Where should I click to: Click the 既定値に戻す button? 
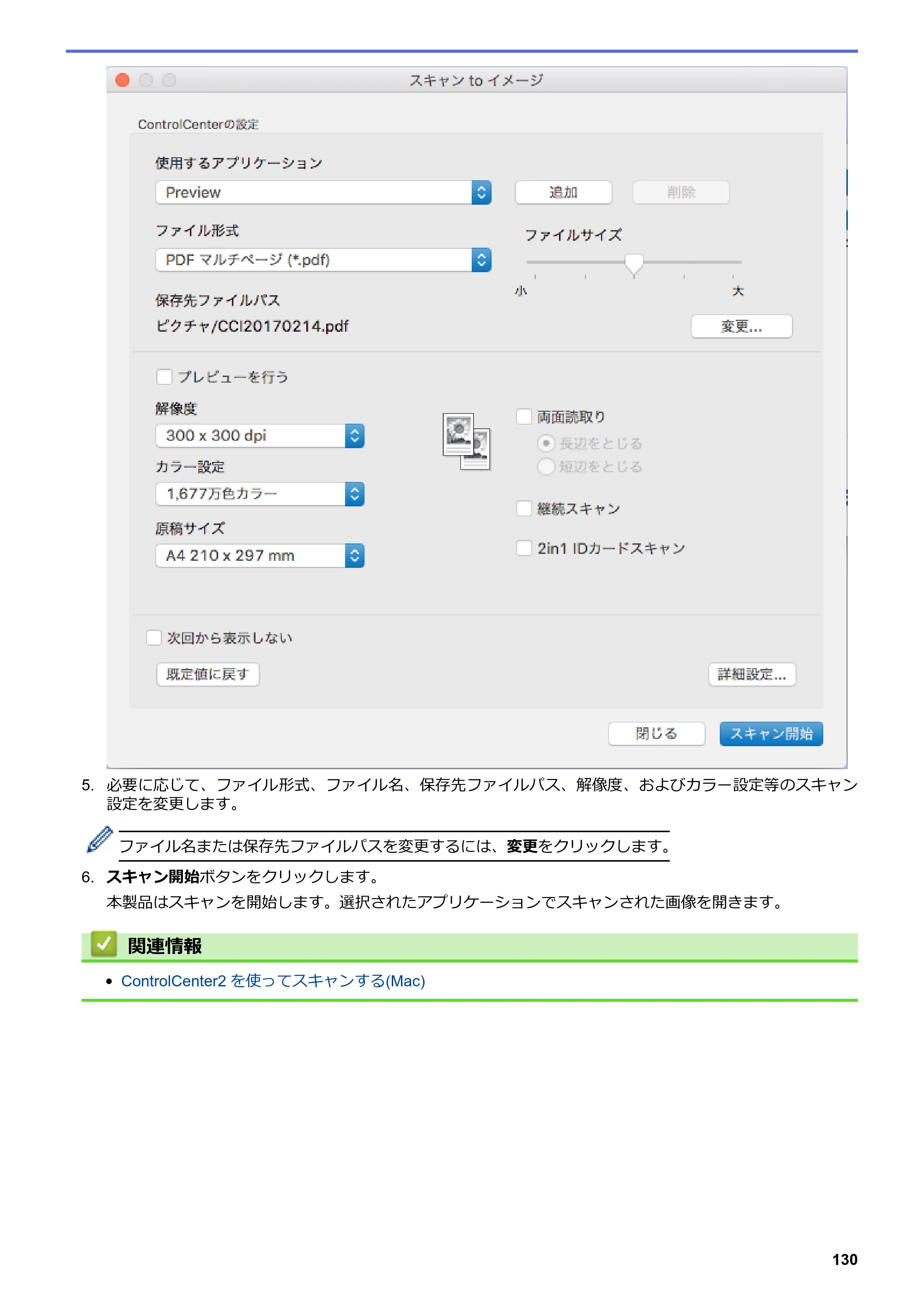(x=208, y=674)
